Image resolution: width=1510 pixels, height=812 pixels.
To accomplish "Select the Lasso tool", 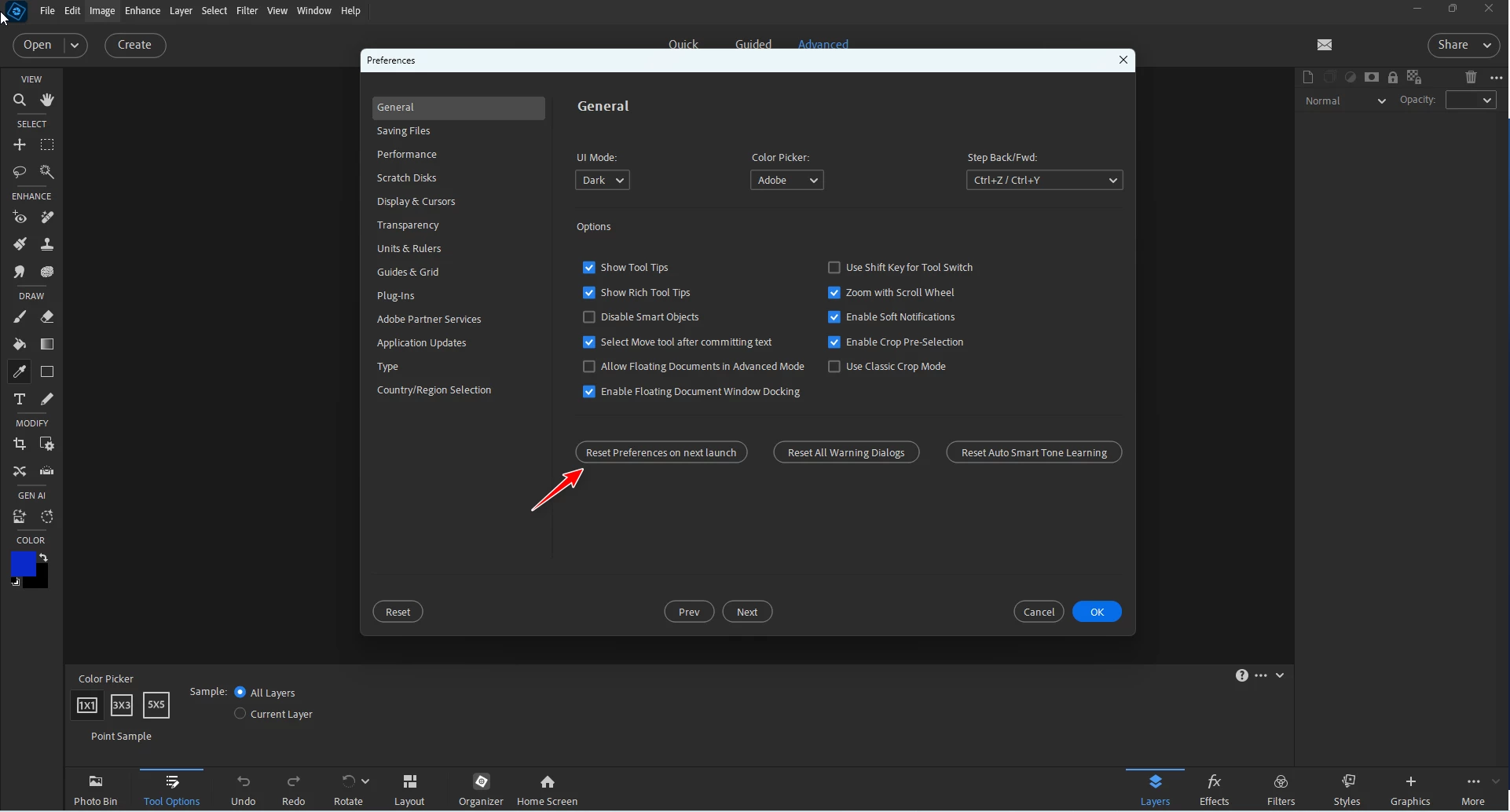I will 20,172.
